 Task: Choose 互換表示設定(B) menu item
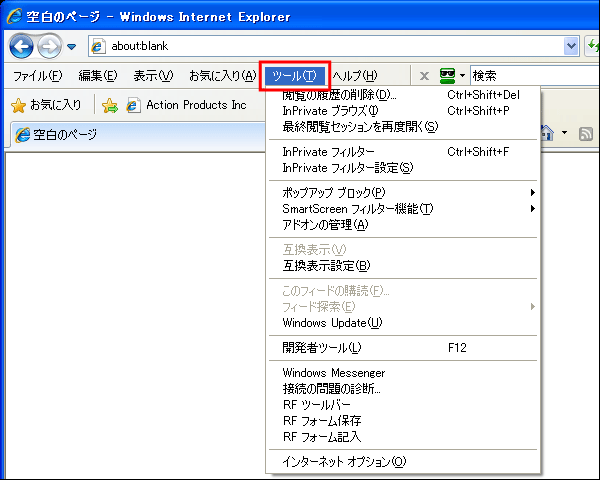click(403, 266)
